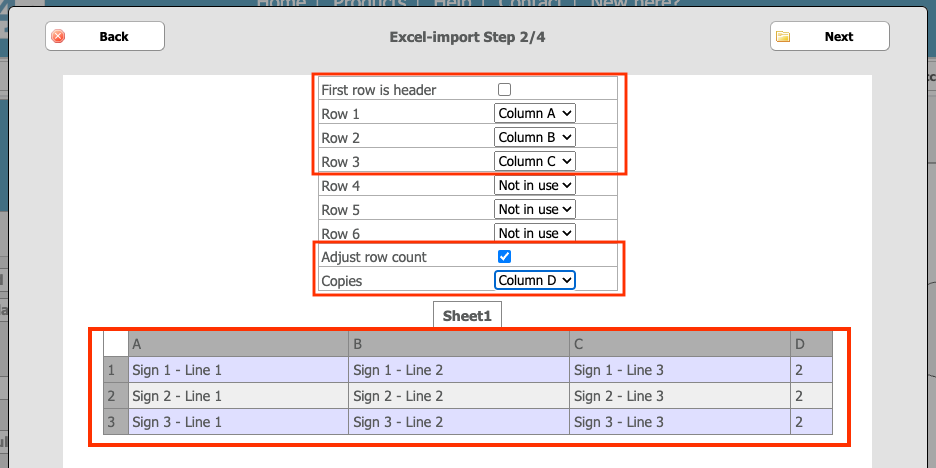Uncheck the Adjust row count checkbox

[505, 257]
